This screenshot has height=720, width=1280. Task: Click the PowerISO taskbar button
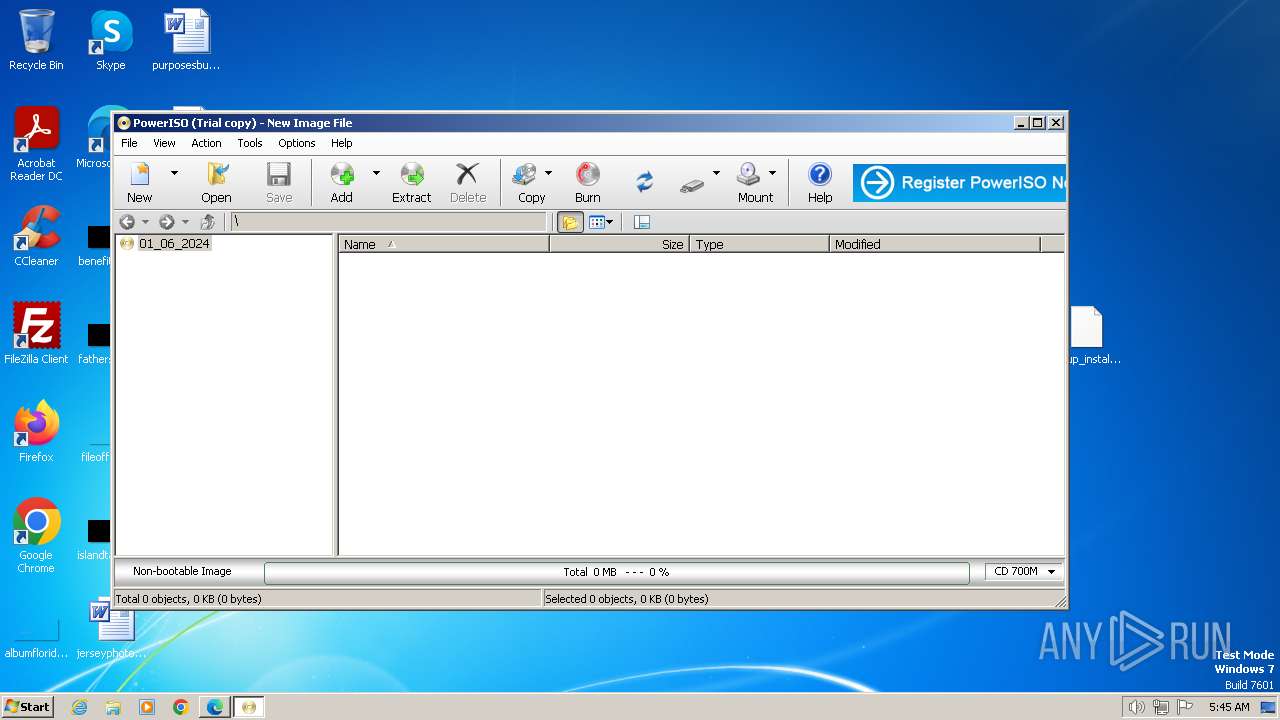249,707
